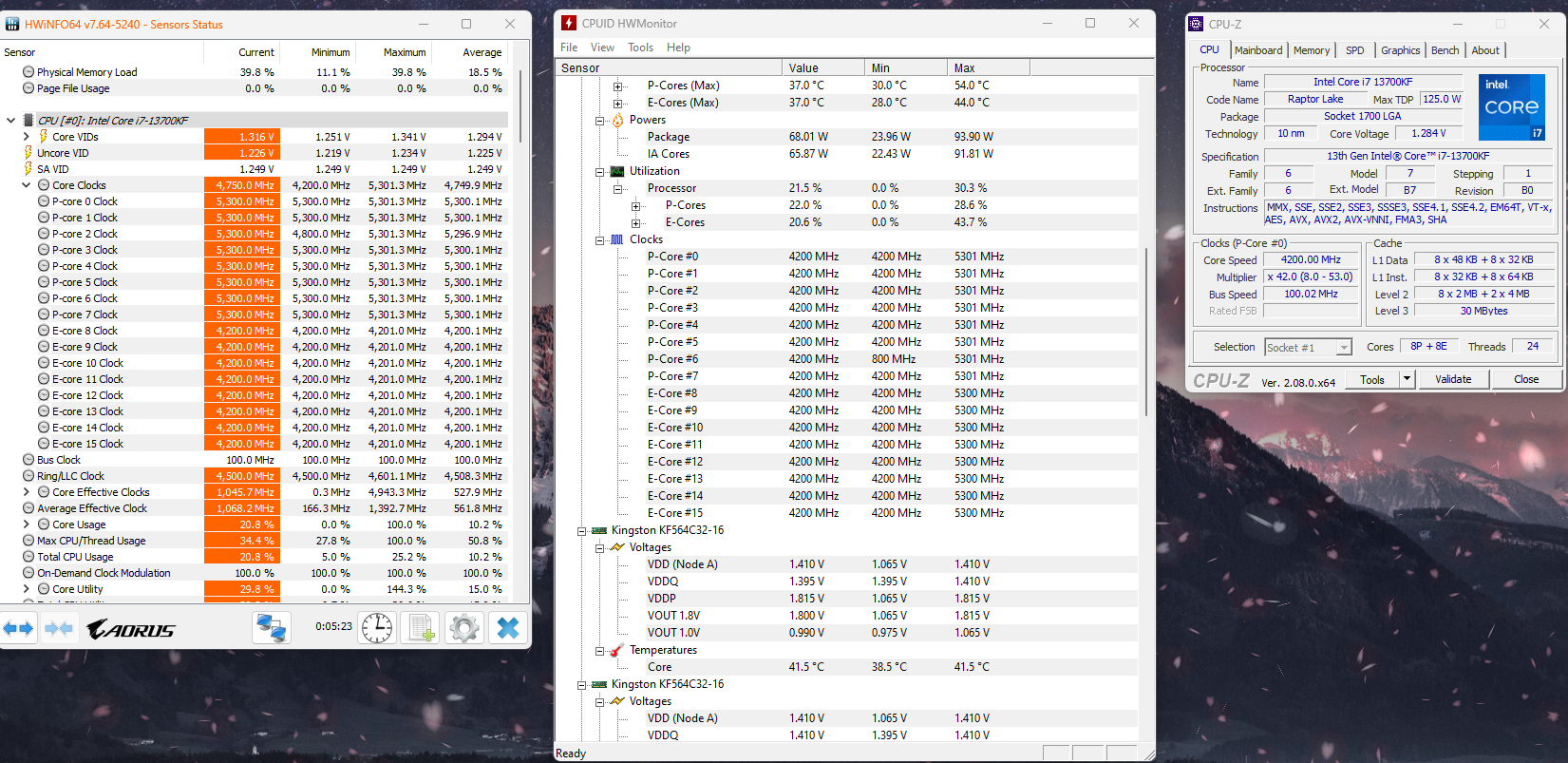Click the Core Speed value field in CPU-Z
This screenshot has height=763, width=1568.
coord(1311,259)
